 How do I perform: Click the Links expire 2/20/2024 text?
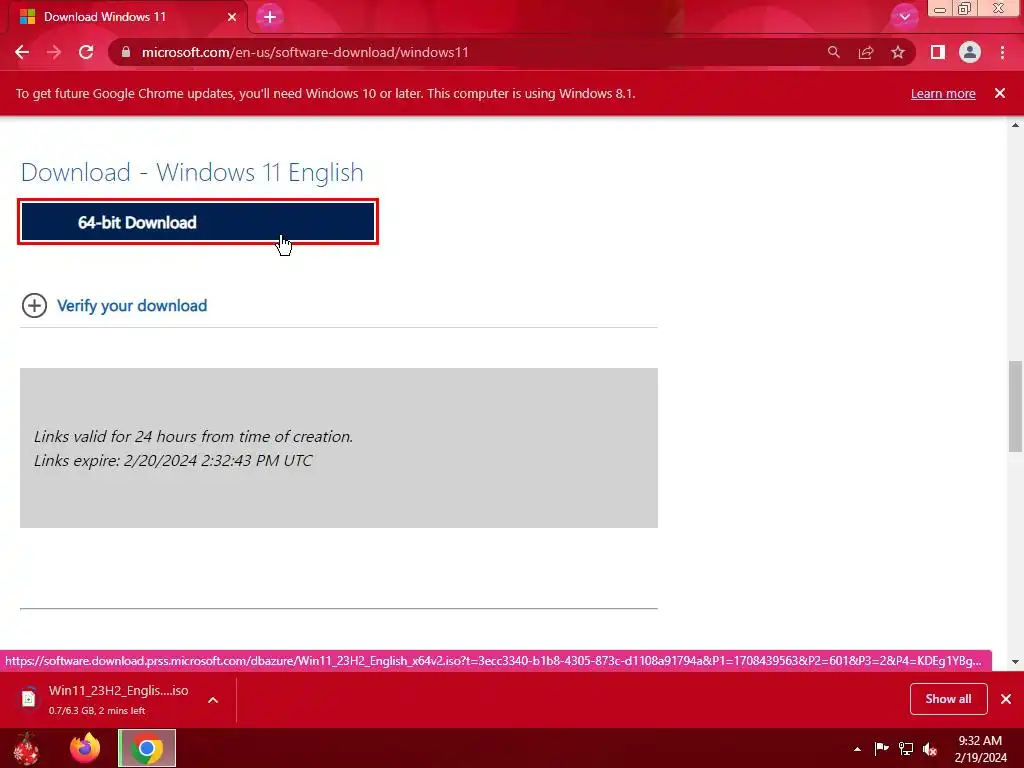[173, 460]
